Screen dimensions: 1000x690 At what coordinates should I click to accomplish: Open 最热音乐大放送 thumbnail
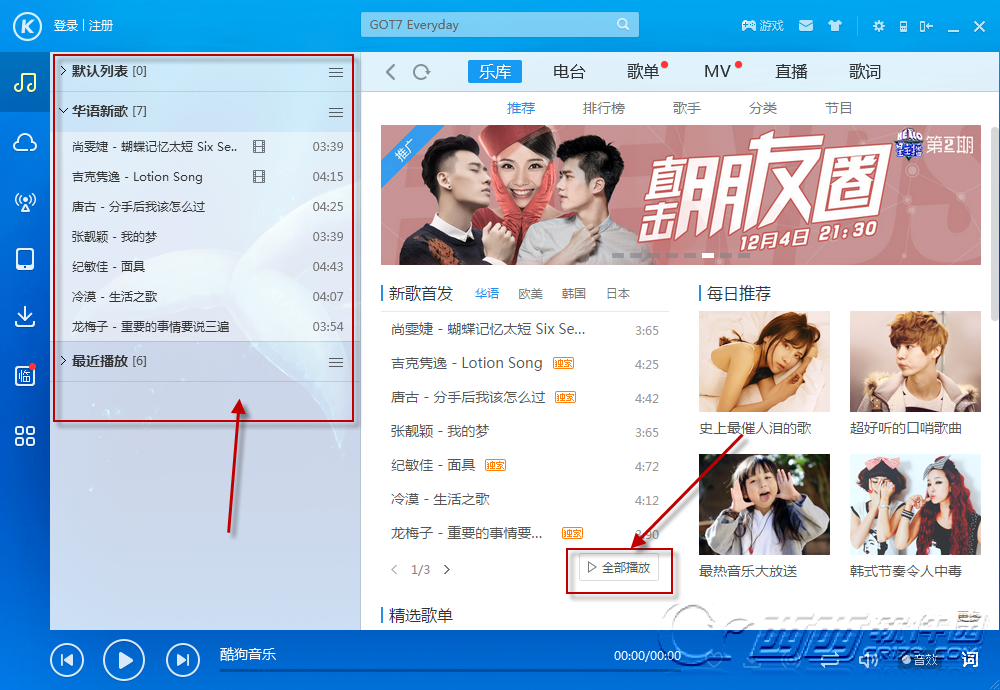click(764, 504)
